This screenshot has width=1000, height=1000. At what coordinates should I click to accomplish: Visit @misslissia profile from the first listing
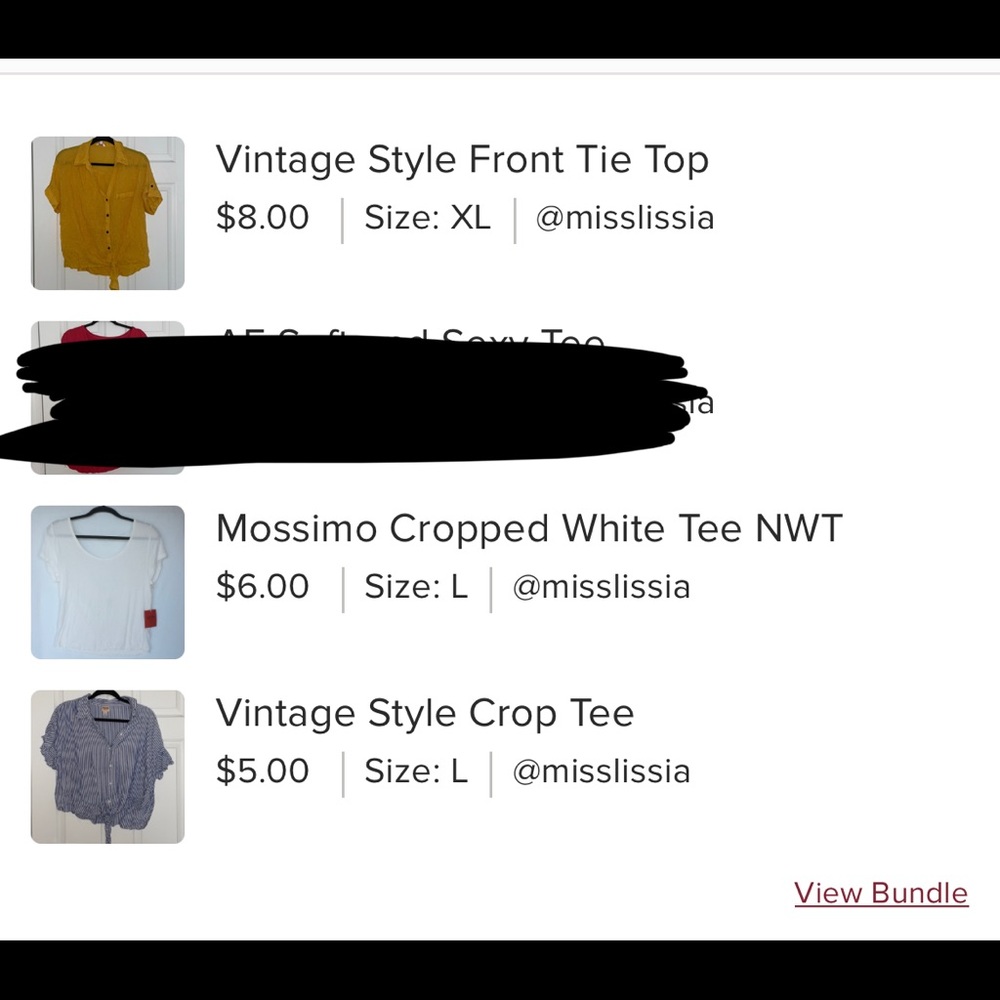click(624, 217)
